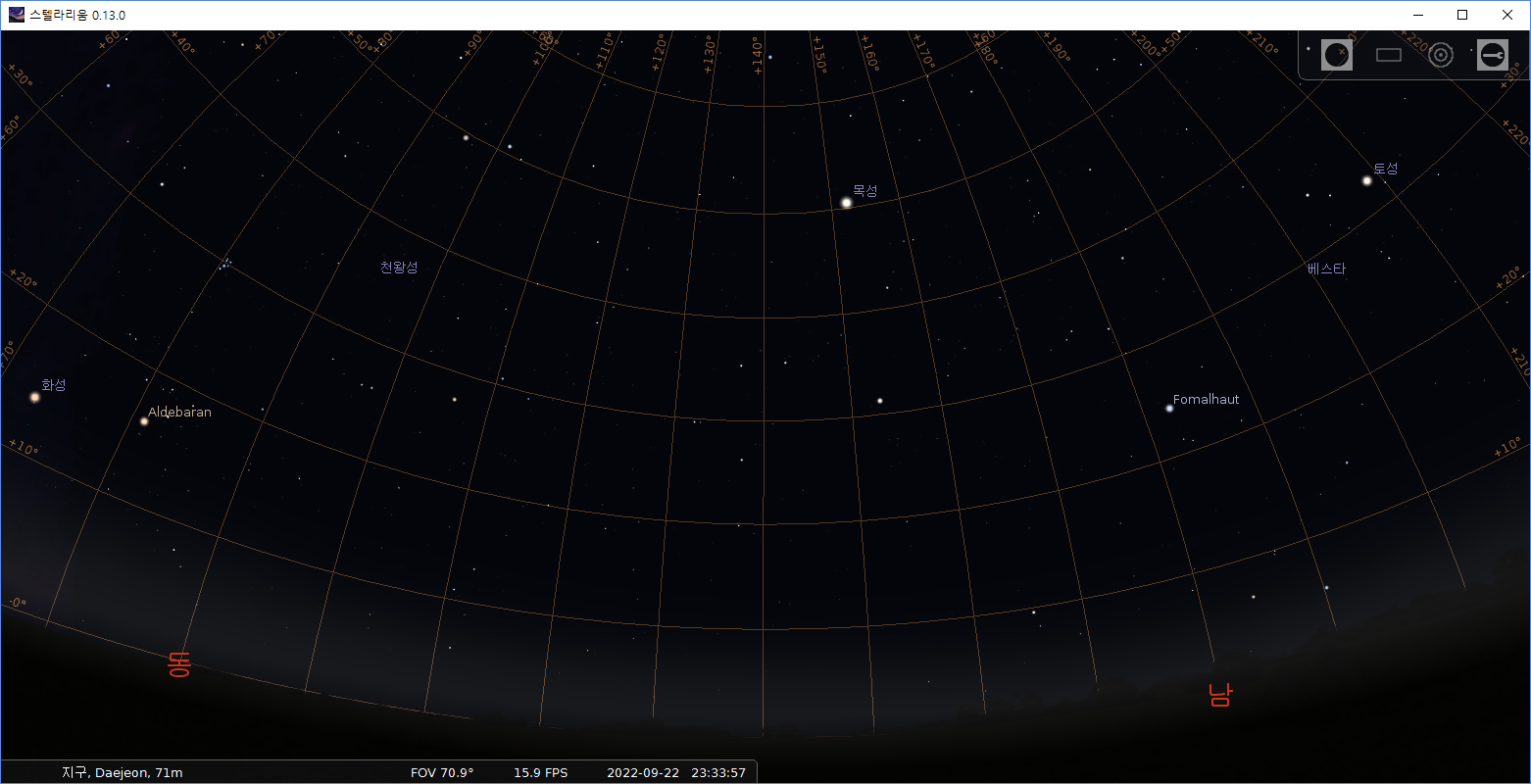1531x784 pixels.
Task: Click the FOV 70.9° readout
Action: 441,772
